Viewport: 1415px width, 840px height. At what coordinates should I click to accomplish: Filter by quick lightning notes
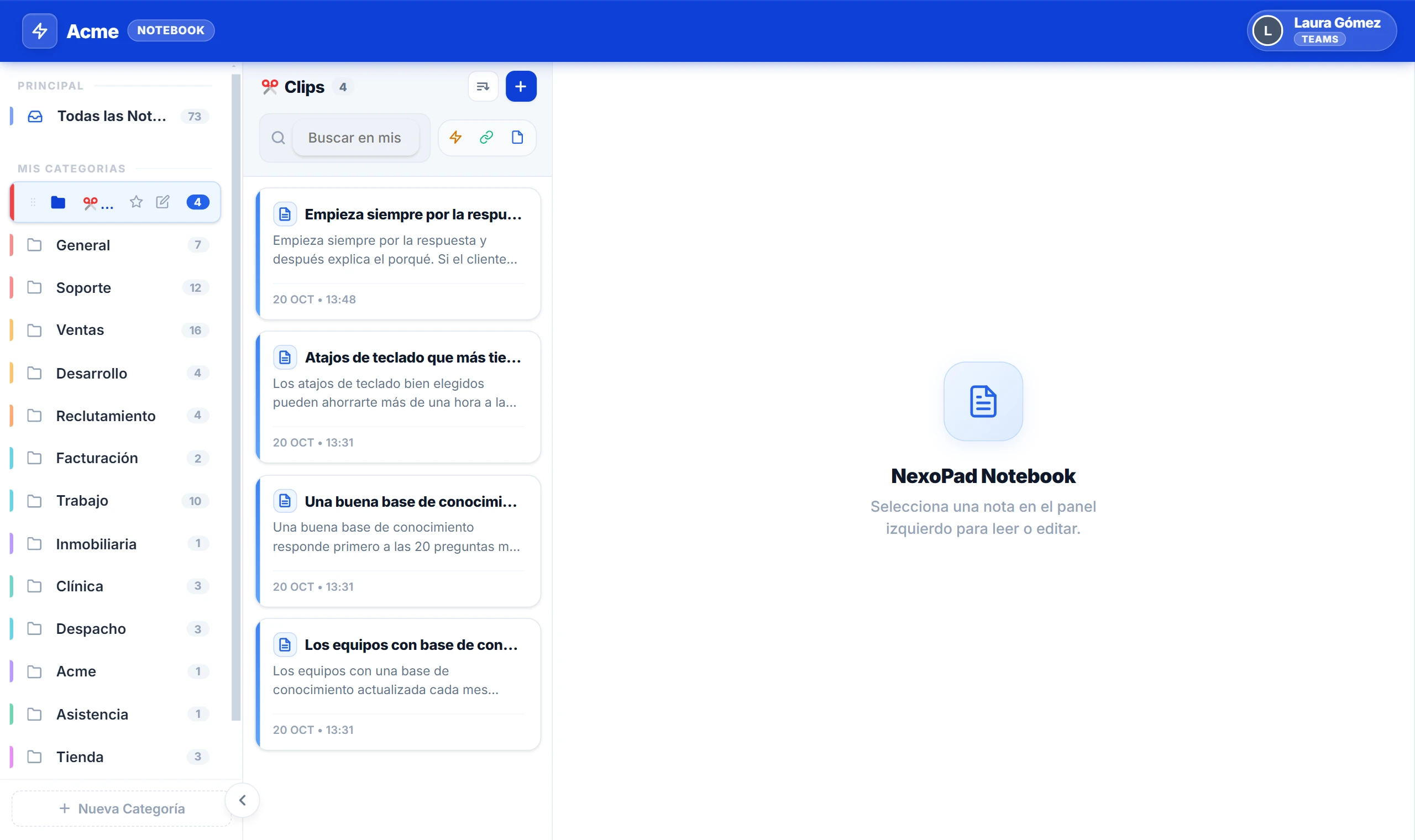(x=455, y=138)
